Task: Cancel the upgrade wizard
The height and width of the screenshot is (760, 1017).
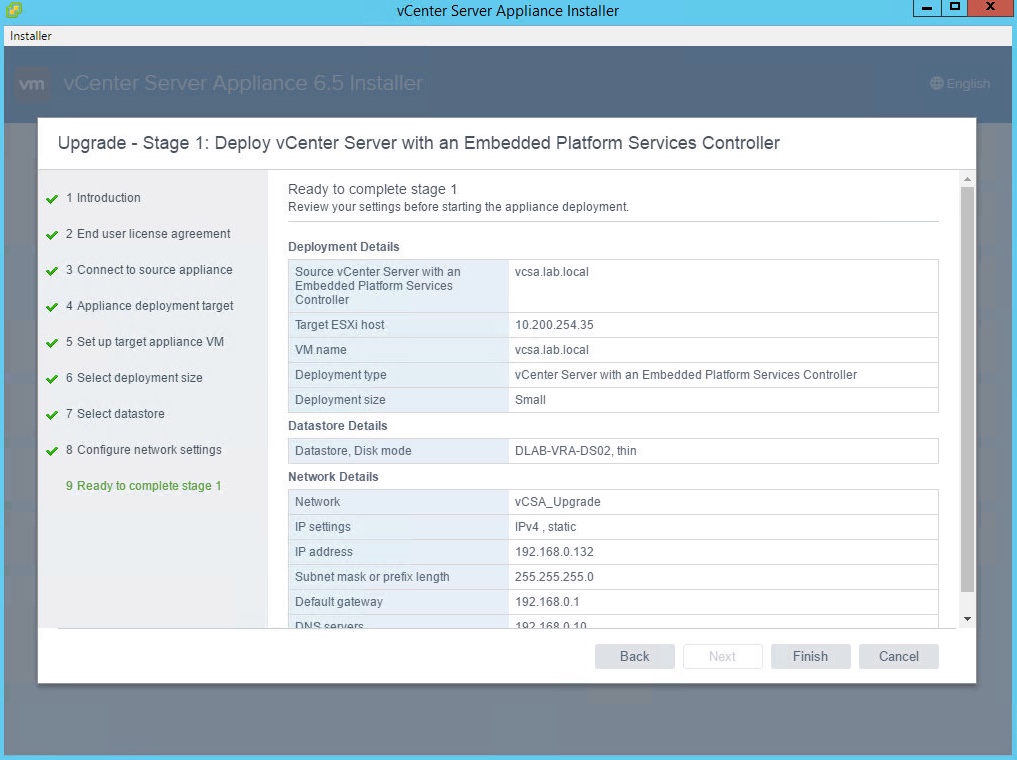Action: (x=898, y=656)
